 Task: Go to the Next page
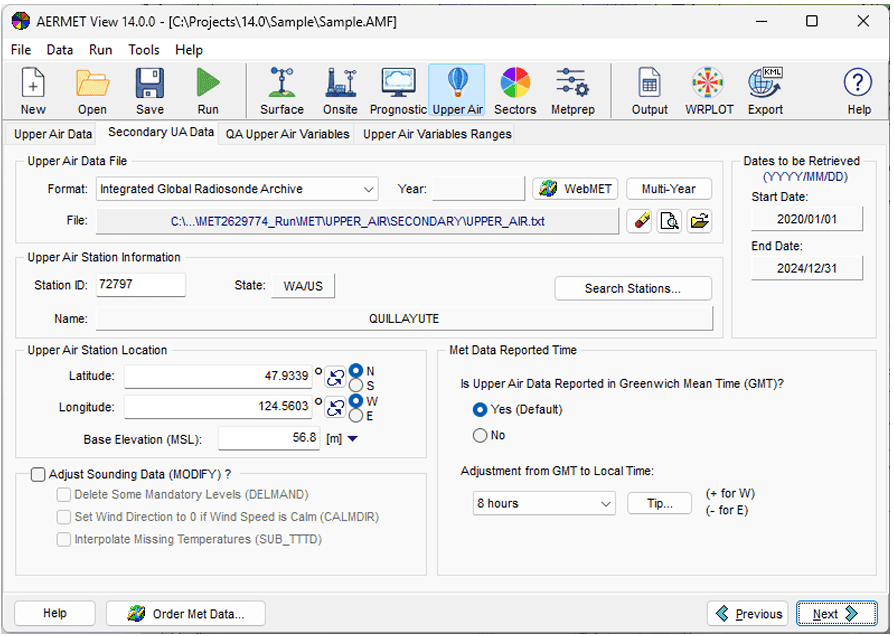pos(836,614)
